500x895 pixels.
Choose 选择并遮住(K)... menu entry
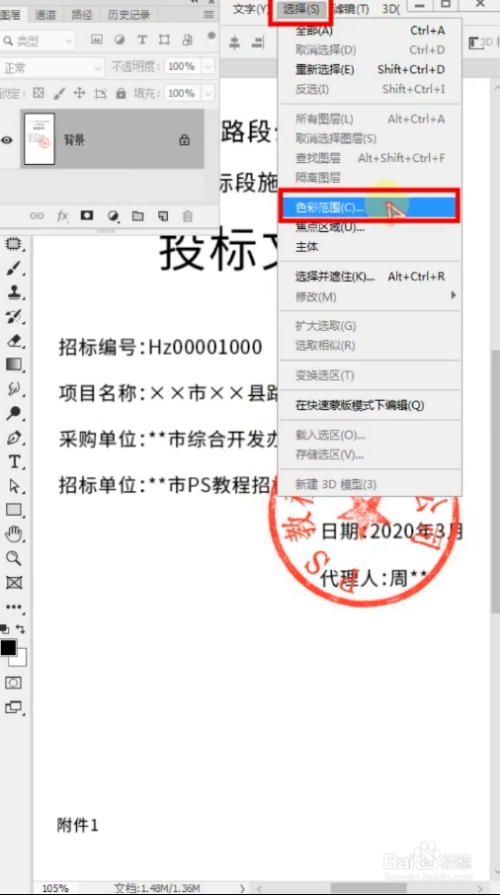370,277
